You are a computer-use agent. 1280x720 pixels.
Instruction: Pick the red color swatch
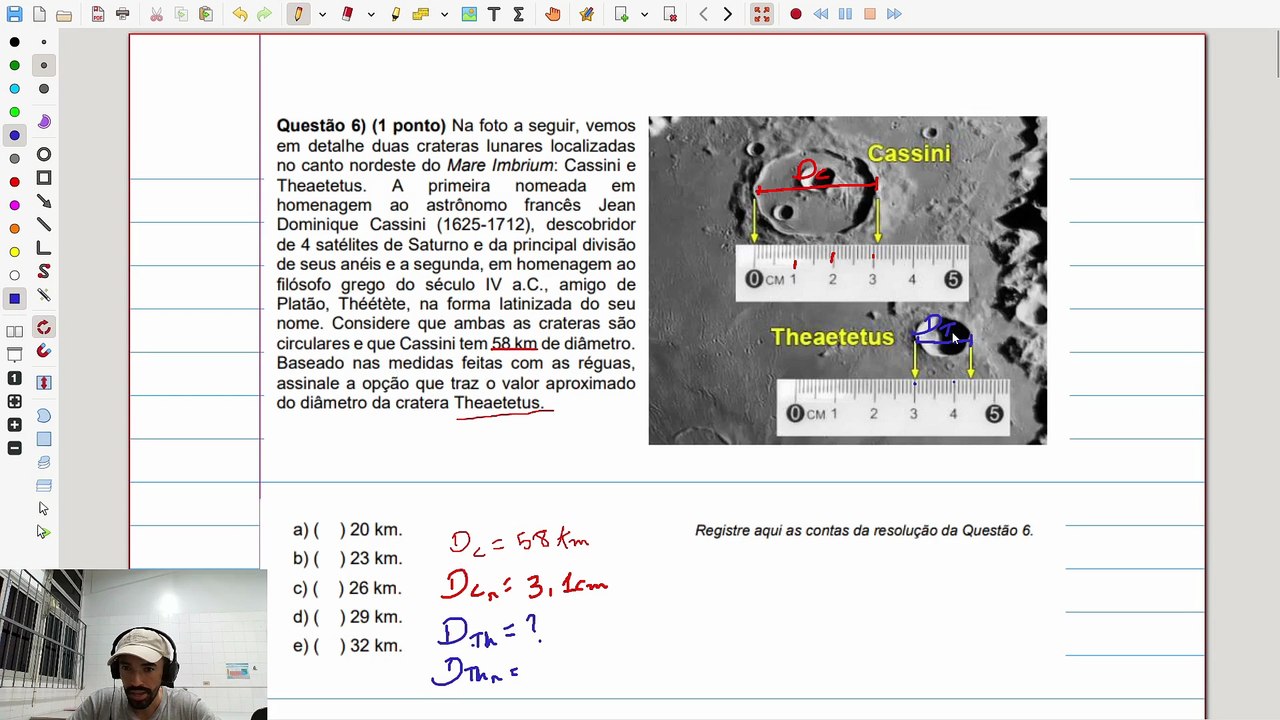coord(14,182)
